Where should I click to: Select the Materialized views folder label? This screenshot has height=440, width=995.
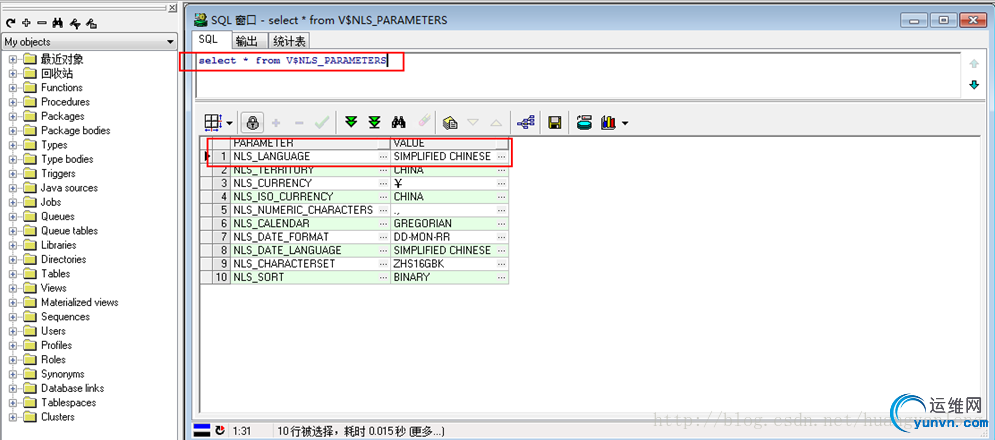tap(80, 302)
